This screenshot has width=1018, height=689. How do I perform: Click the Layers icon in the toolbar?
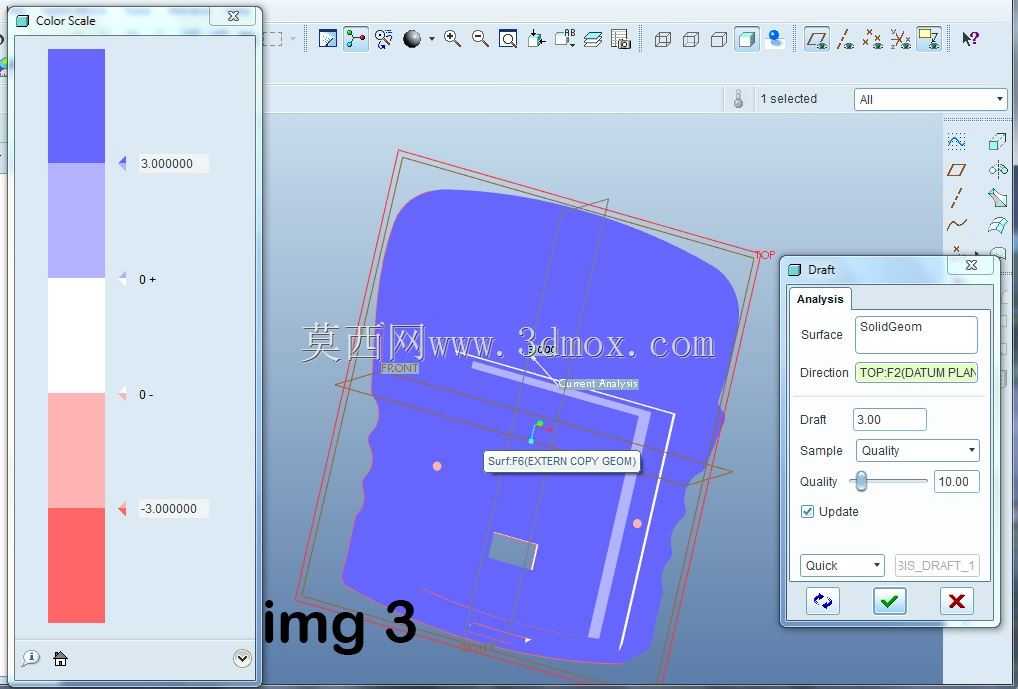pyautogui.click(x=593, y=39)
